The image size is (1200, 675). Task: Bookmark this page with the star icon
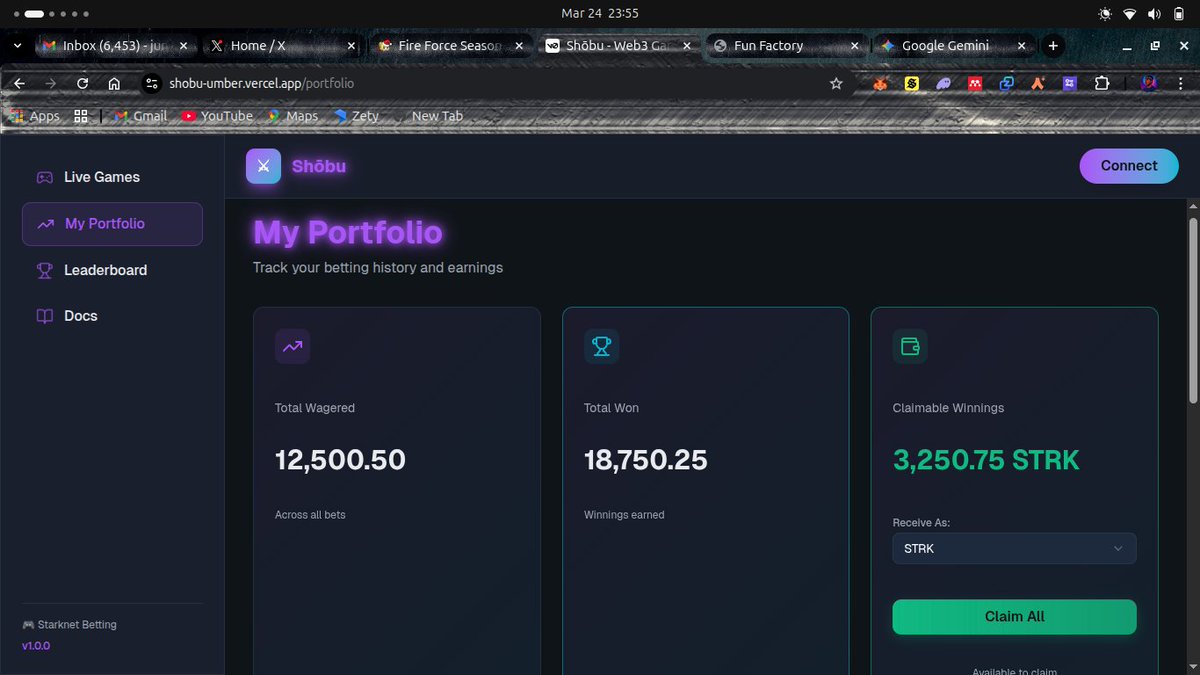point(836,84)
